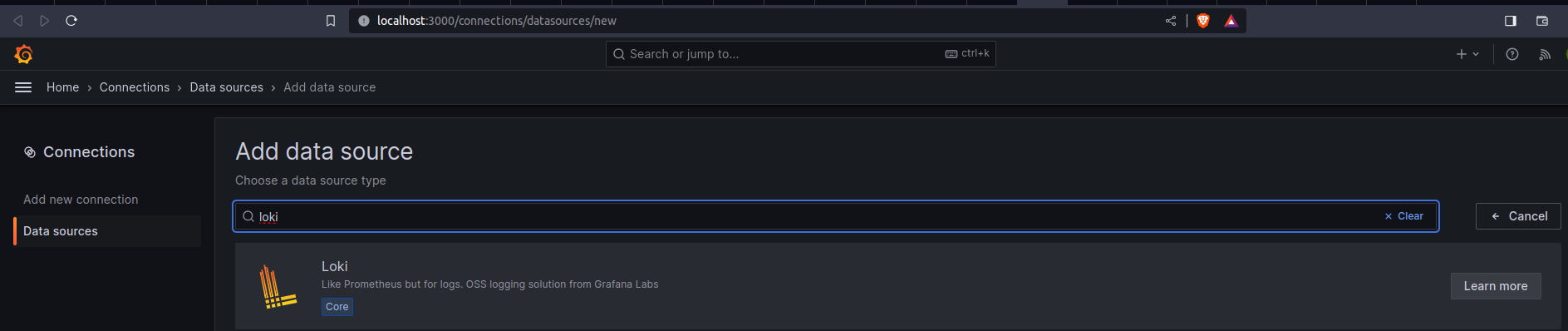Viewport: 1568px width, 331px height.
Task: Cancel adding the data source
Action: 1518,216
